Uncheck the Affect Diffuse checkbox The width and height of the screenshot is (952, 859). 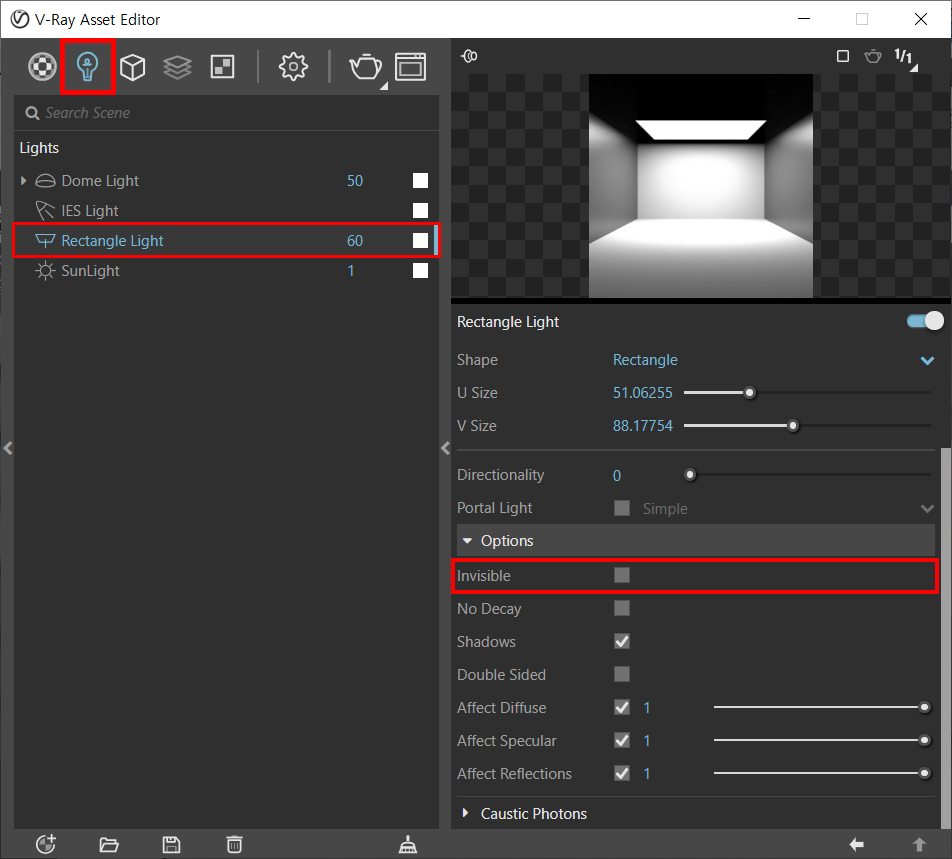(622, 707)
